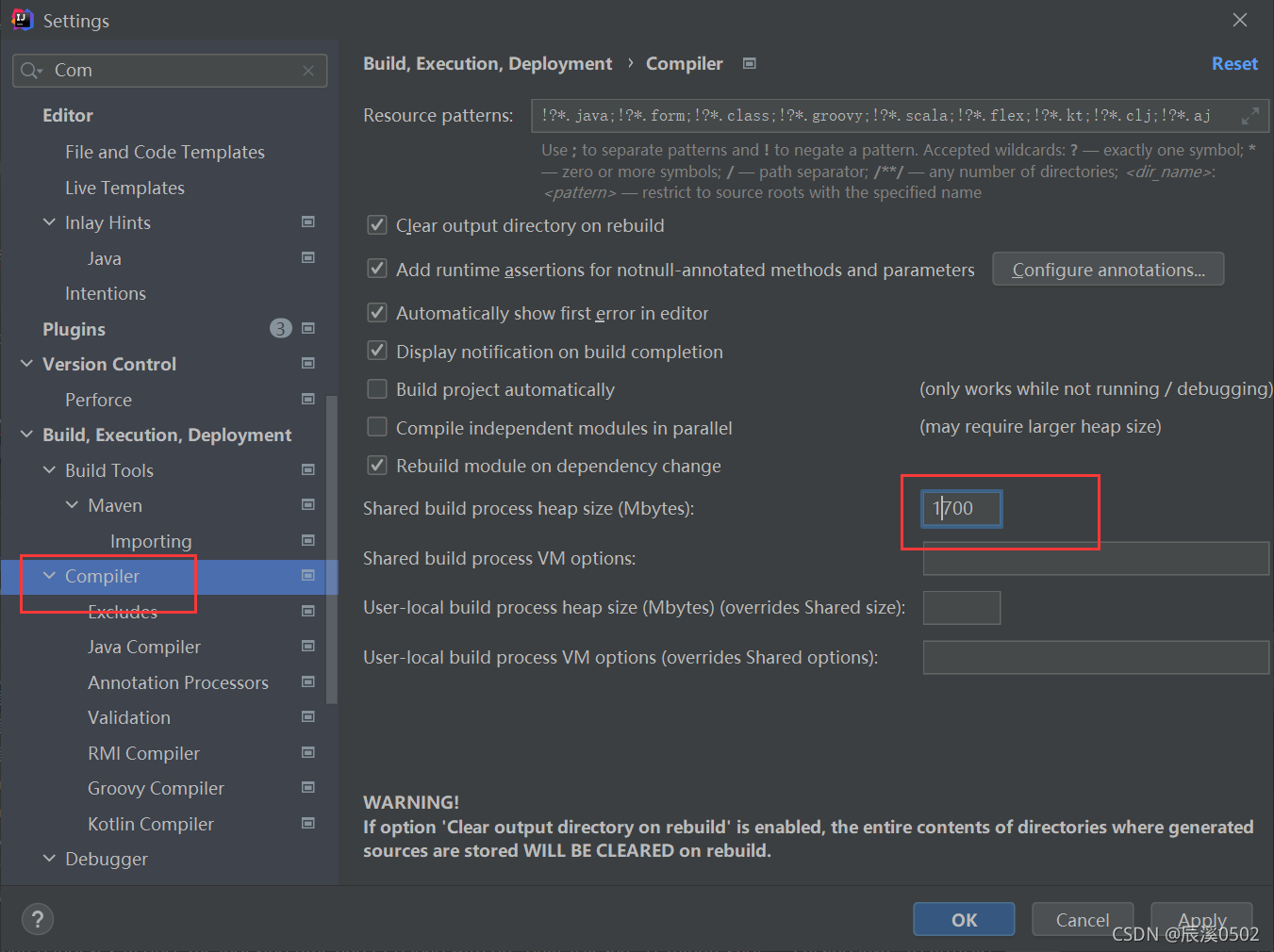This screenshot has height=952, width=1274.
Task: Click project-level icon beside Kotlin Compiler
Action: point(307,823)
